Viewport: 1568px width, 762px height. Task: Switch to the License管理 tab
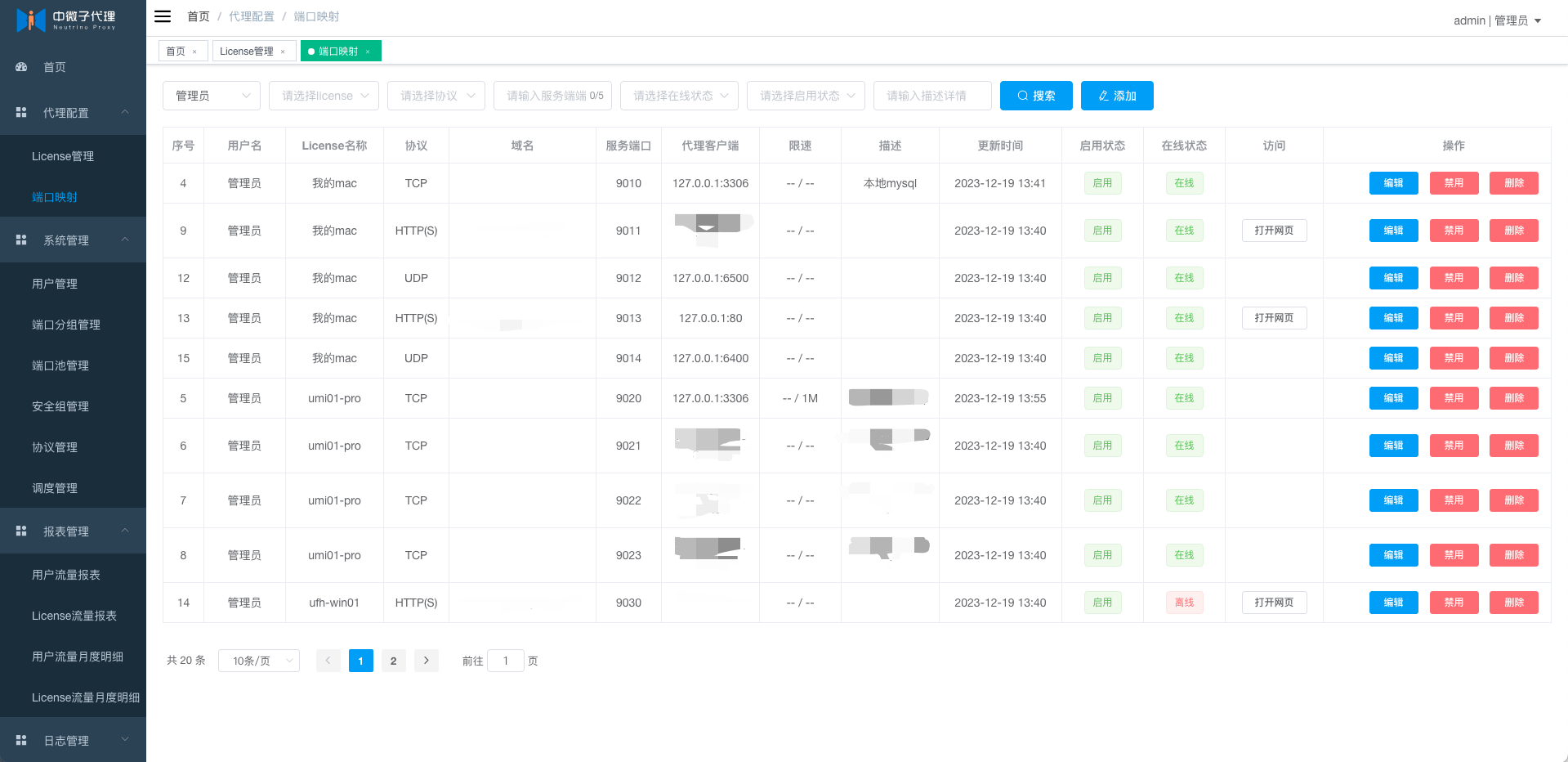coord(246,52)
